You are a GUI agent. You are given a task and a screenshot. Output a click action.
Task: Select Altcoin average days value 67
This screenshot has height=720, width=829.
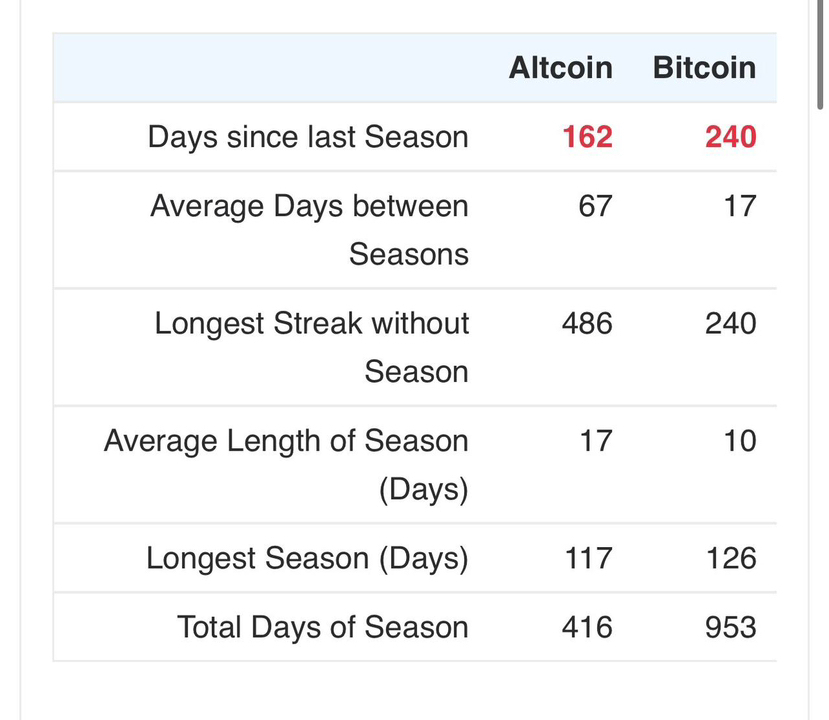pyautogui.click(x=595, y=206)
